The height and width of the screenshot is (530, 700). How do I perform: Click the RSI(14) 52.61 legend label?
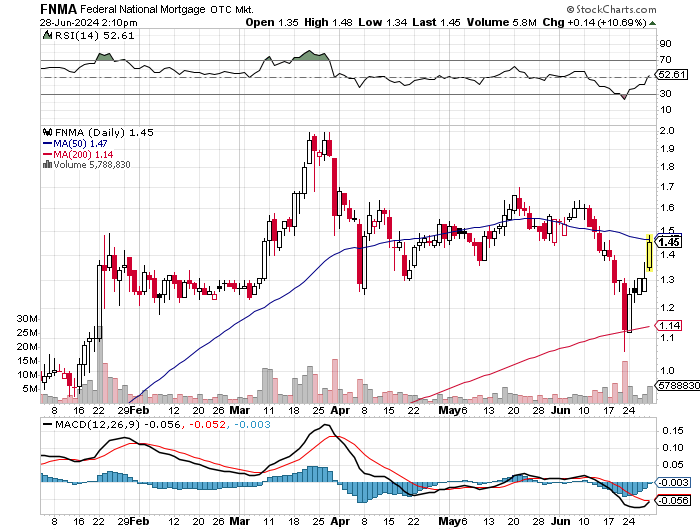pos(95,35)
